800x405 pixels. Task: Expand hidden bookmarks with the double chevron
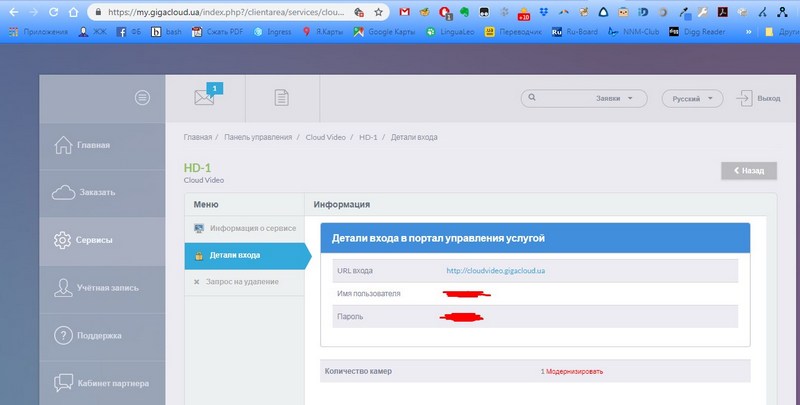coord(748,32)
